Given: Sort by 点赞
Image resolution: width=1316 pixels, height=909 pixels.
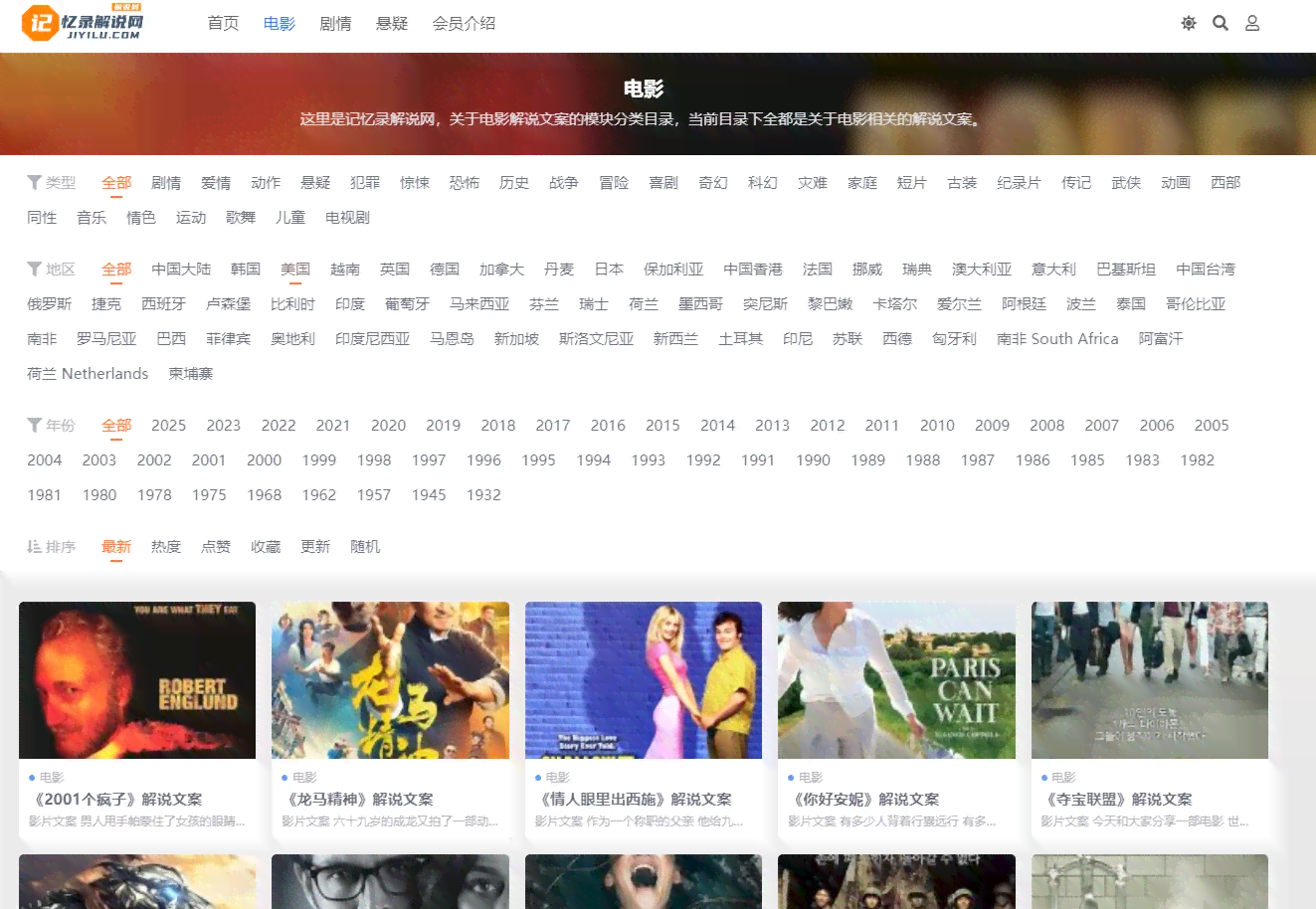Looking at the screenshot, I should [216, 547].
